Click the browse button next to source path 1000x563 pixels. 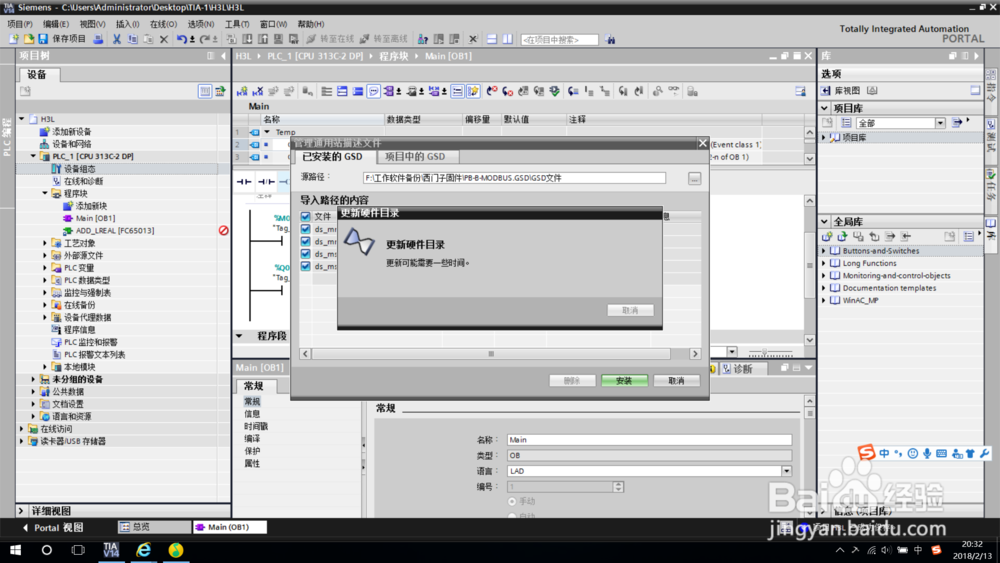pyautogui.click(x=695, y=179)
